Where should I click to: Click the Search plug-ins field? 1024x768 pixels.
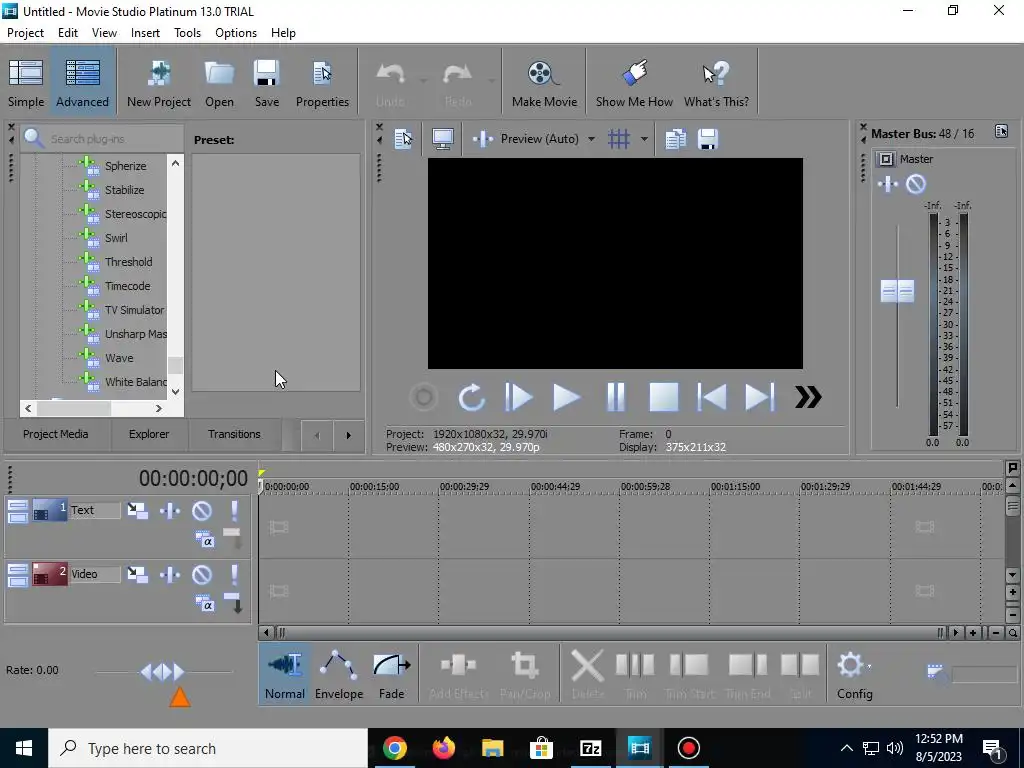click(103, 138)
